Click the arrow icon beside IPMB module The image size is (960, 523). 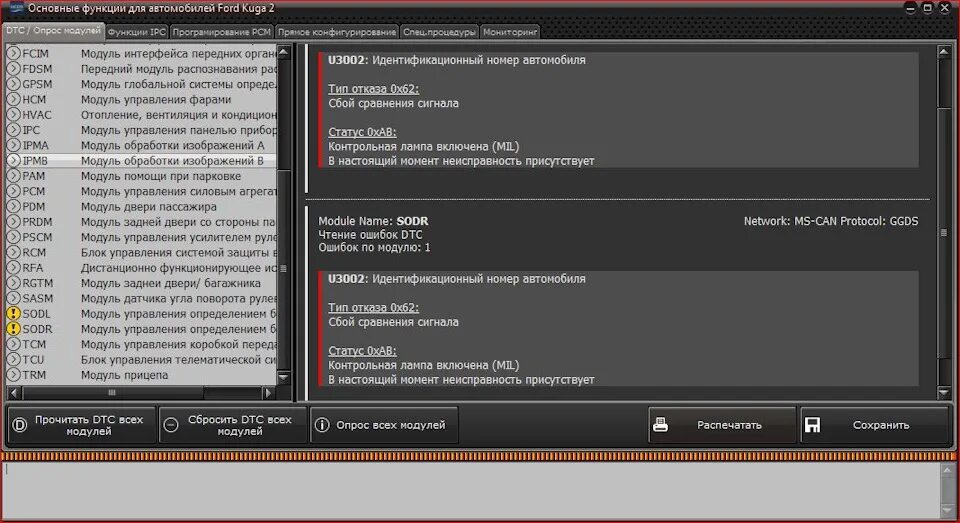13,161
